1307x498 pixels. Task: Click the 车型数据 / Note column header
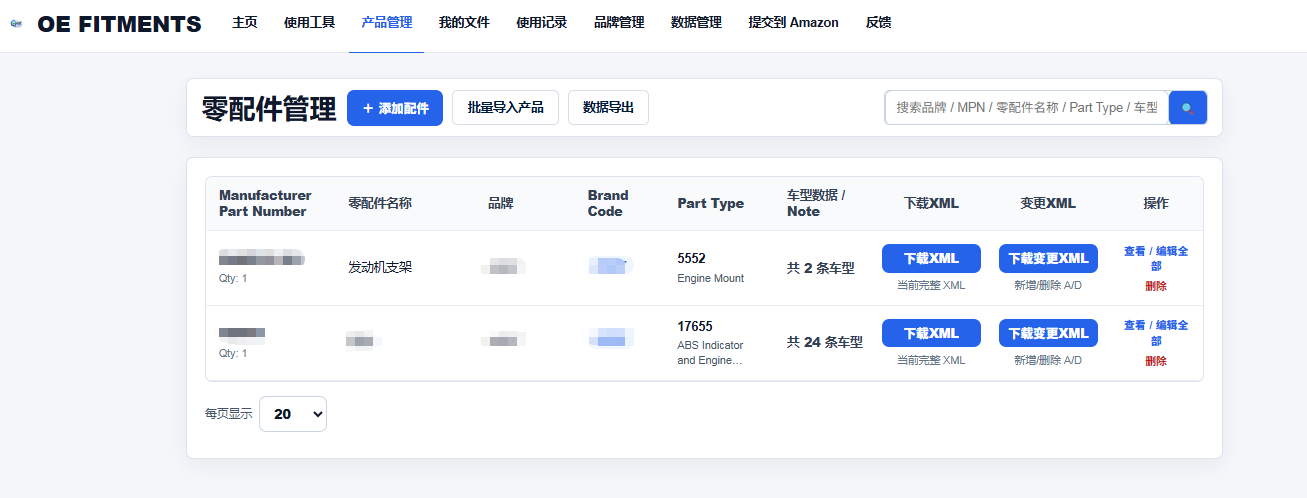pyautogui.click(x=816, y=203)
